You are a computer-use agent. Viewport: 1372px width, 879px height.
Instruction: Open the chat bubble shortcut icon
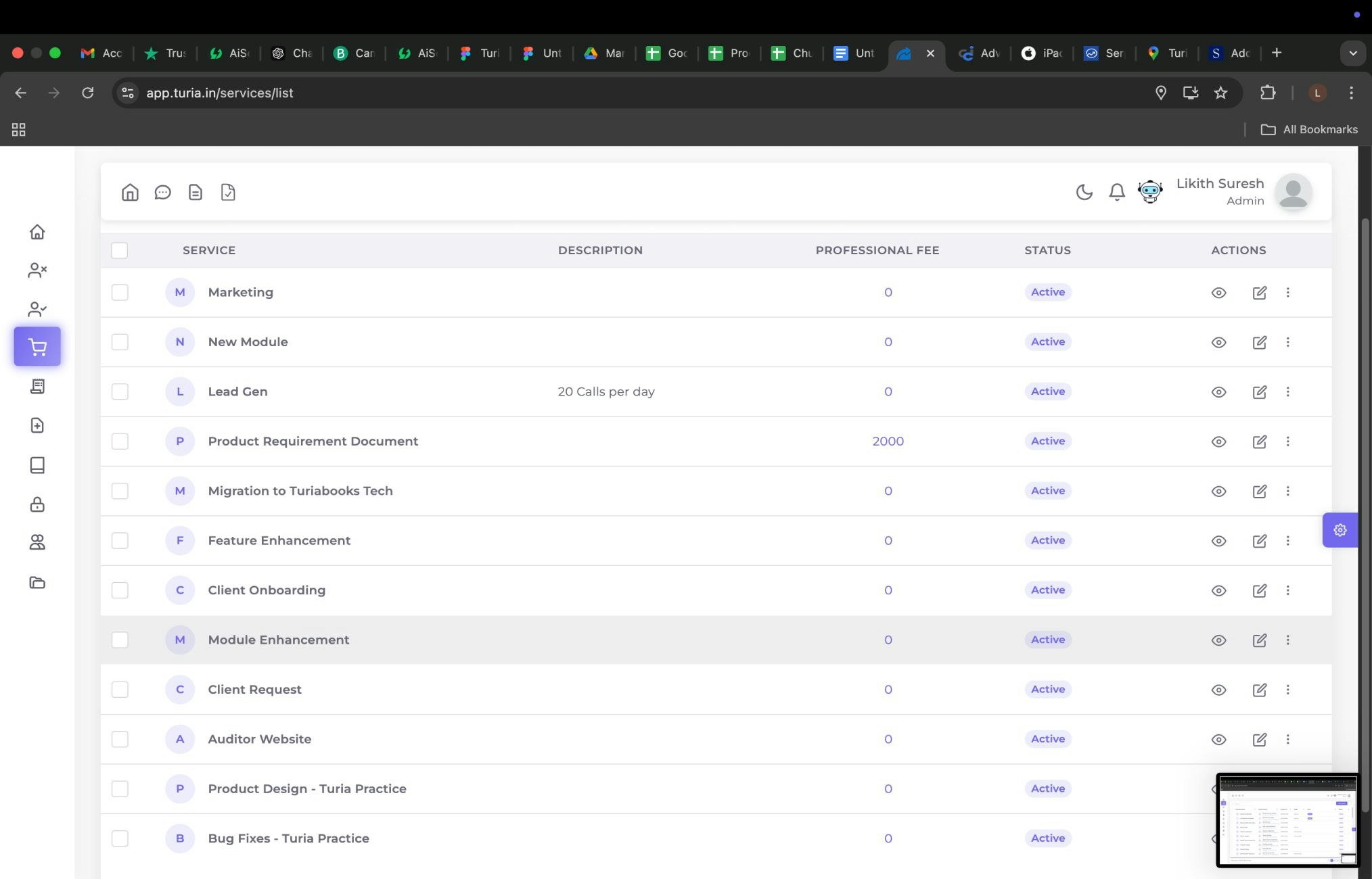click(x=162, y=193)
